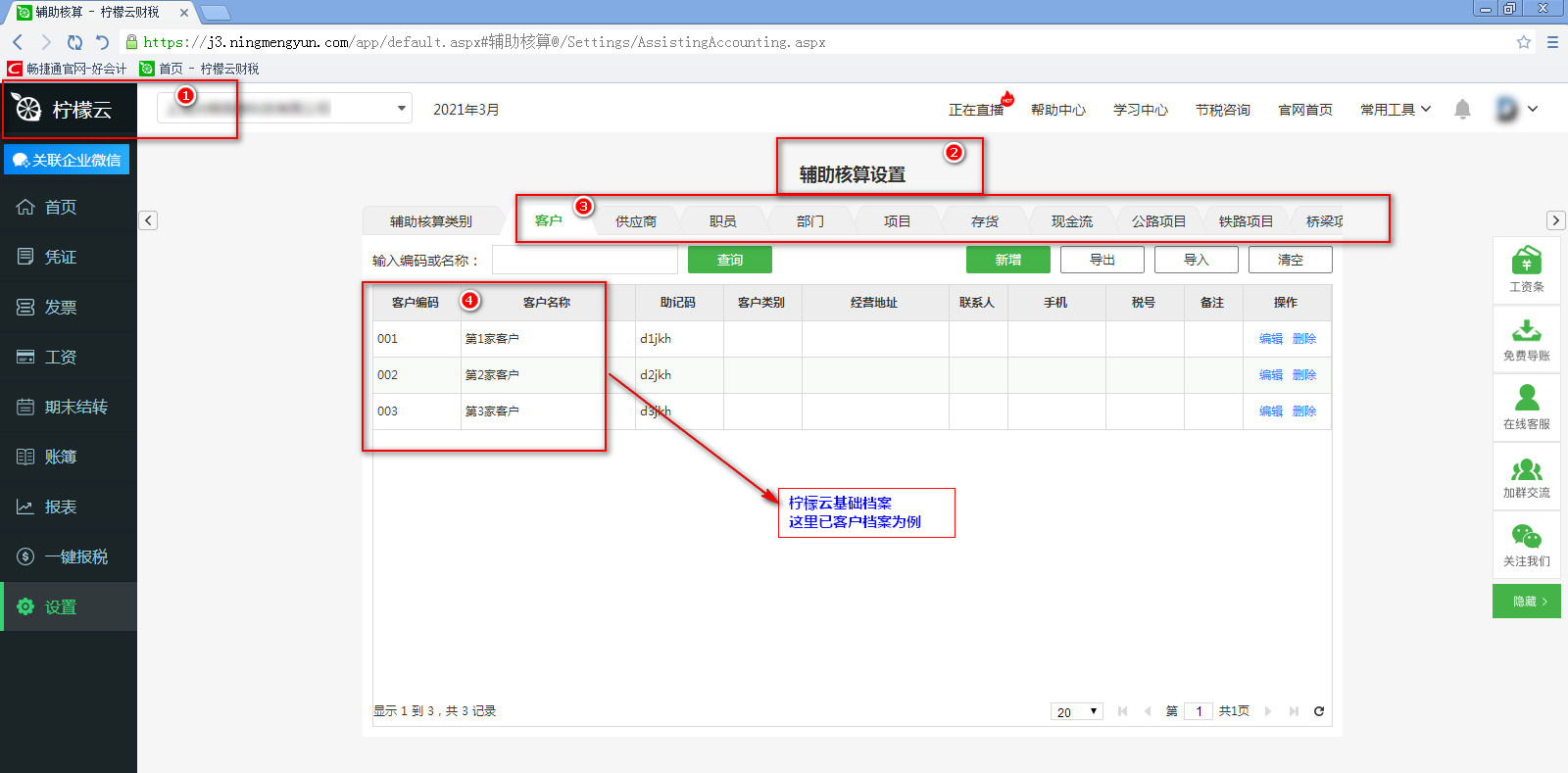Open the page size dropdown showing 20
Screen dimensions: 1568x773
pos(1077,711)
